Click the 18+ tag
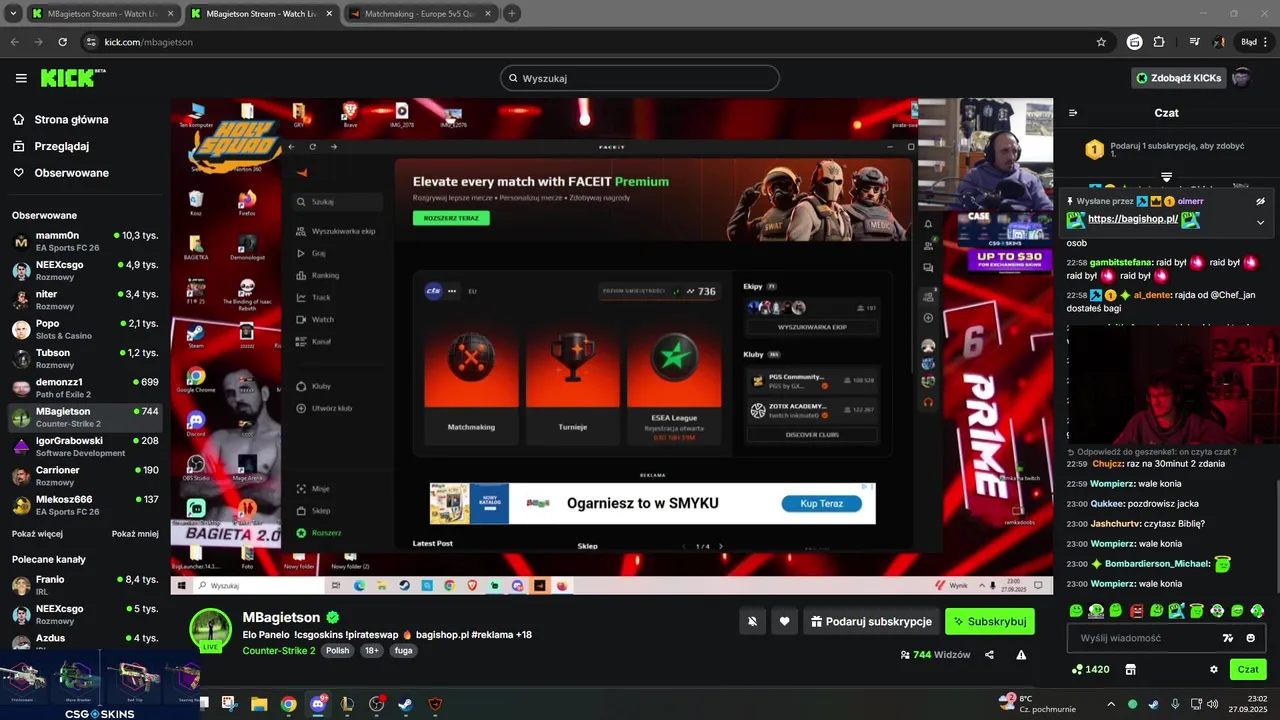 372,650
